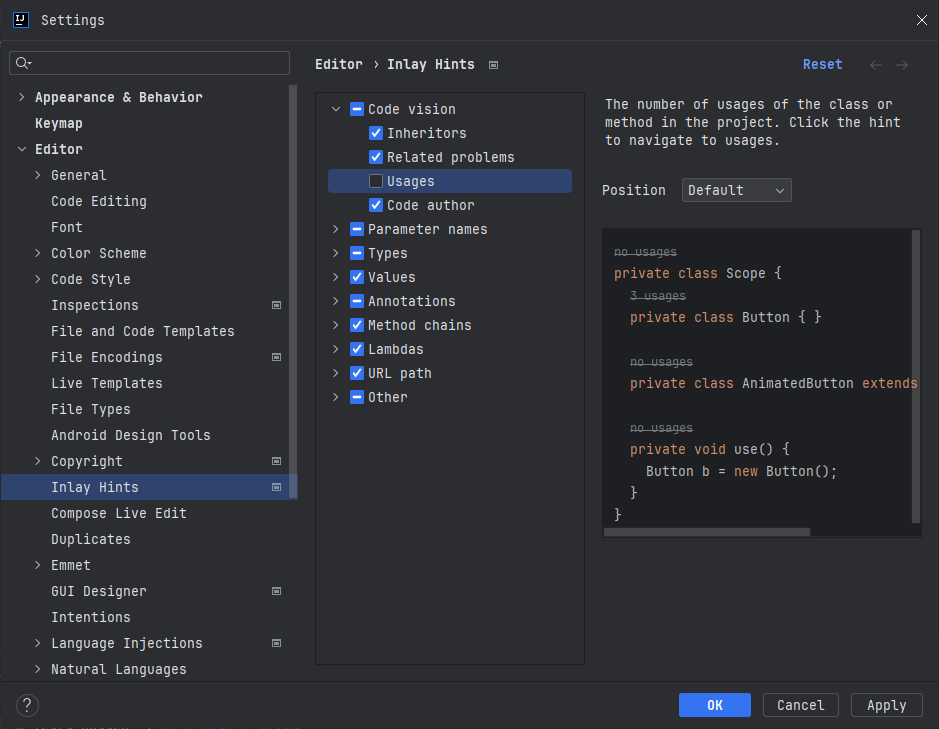Screen dimensions: 939x729
Task: Click the preview pane horizontal scrollbar
Action: tap(707, 532)
